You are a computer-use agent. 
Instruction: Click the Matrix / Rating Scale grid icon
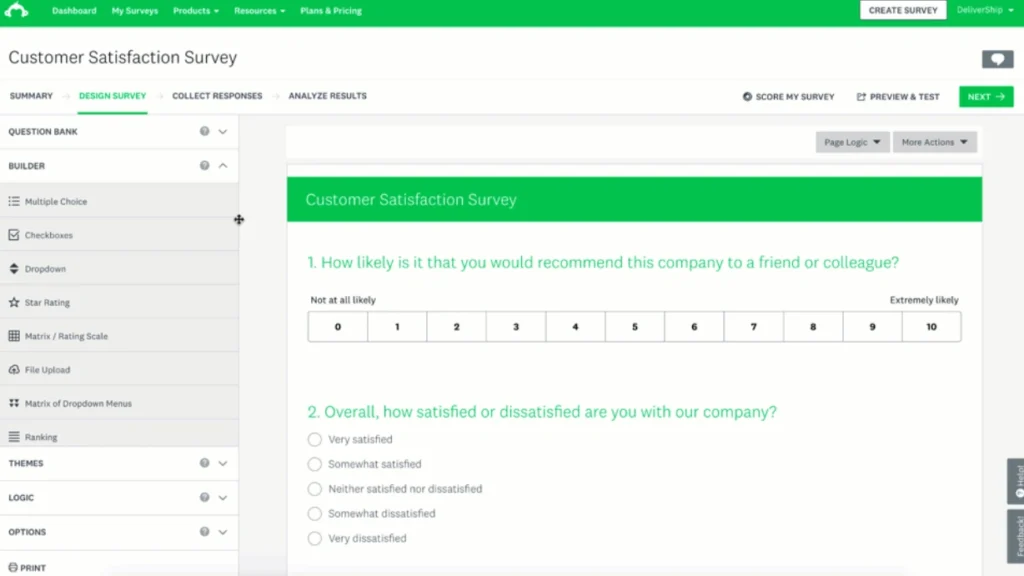click(14, 336)
